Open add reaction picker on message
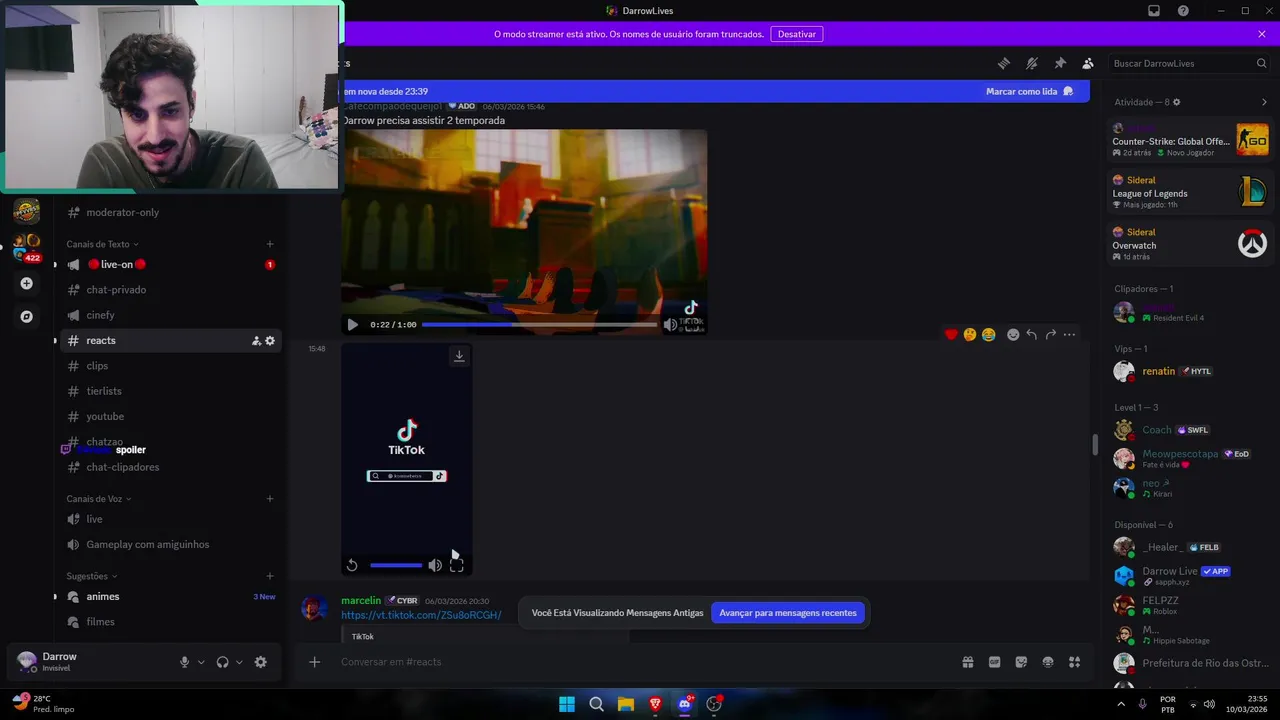The height and width of the screenshot is (720, 1280). click(x=1013, y=335)
